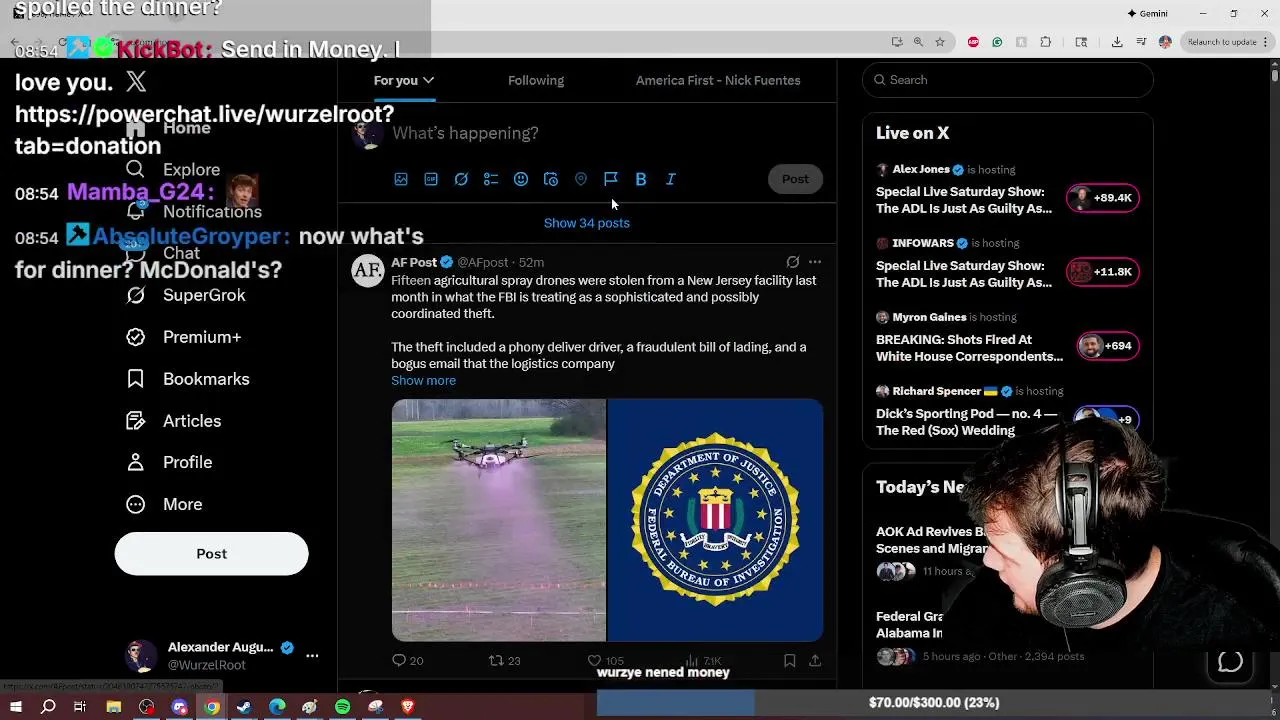Repost the AF Post drone tweet
This screenshot has width=1280, height=720.
[x=504, y=660]
